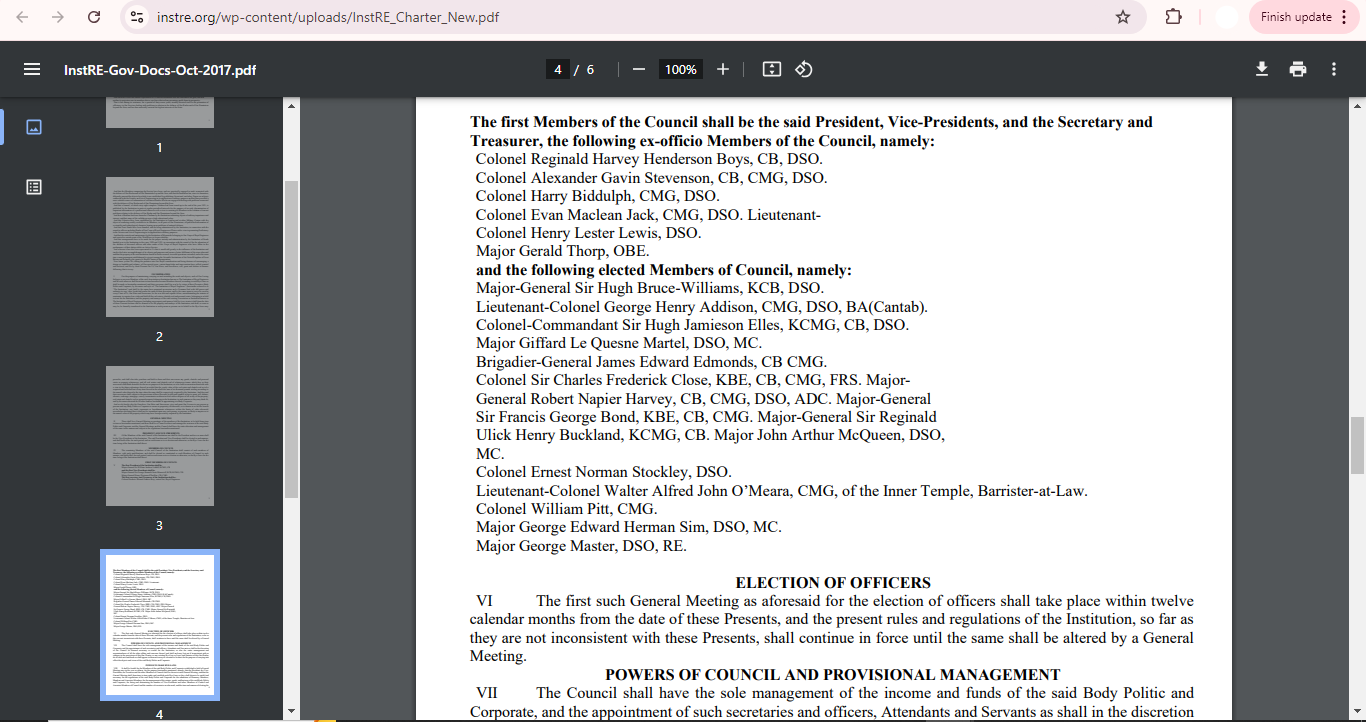Show the page thumbnails view in sidebar
This screenshot has height=722, width=1366.
(34, 127)
